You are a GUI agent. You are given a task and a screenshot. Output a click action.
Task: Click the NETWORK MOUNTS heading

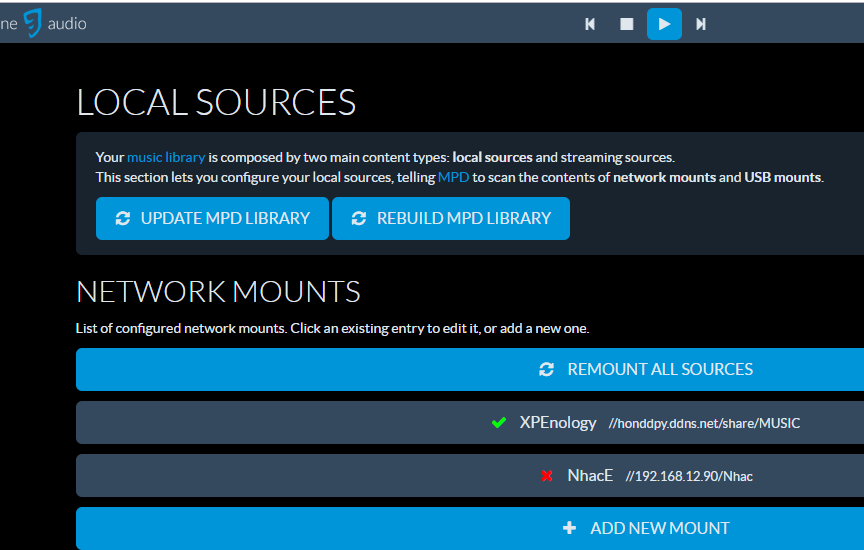pyautogui.click(x=218, y=292)
